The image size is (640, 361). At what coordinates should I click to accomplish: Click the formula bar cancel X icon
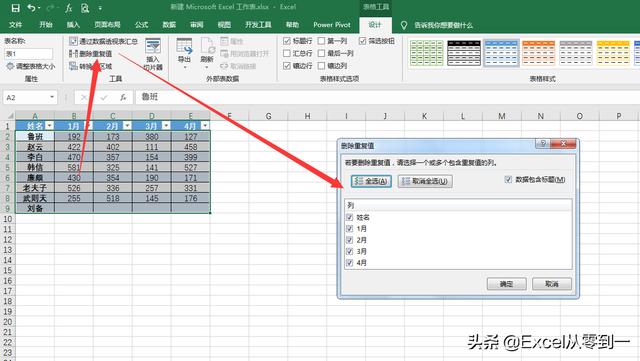[x=84, y=97]
